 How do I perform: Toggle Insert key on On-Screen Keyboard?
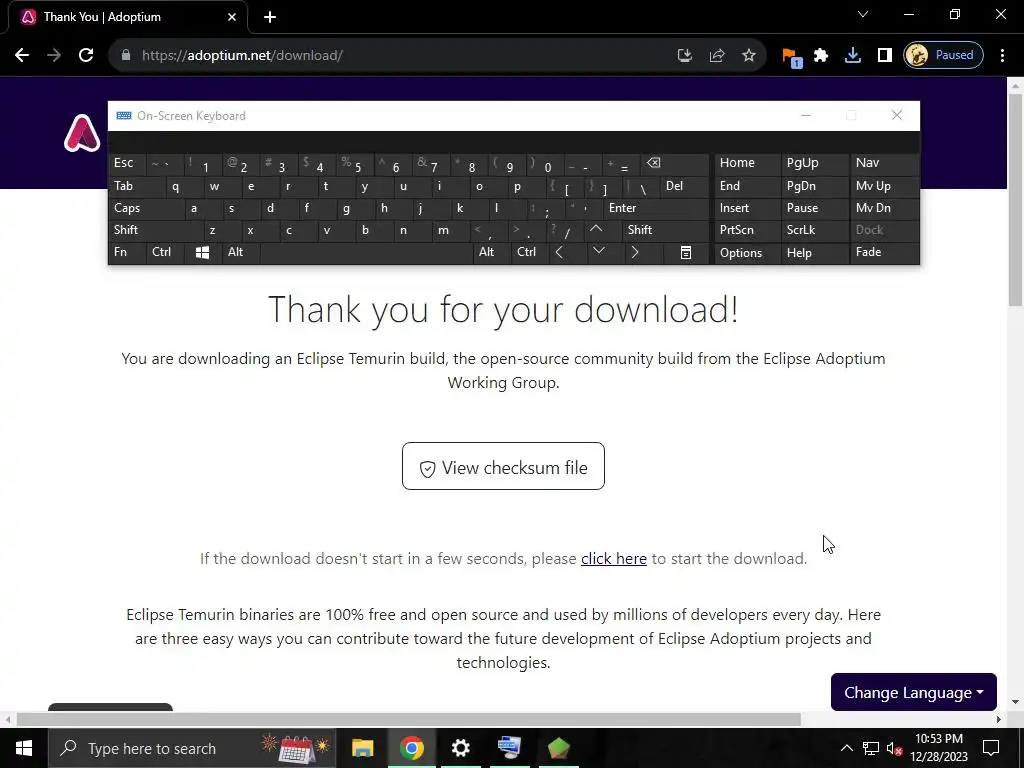[x=747, y=208]
